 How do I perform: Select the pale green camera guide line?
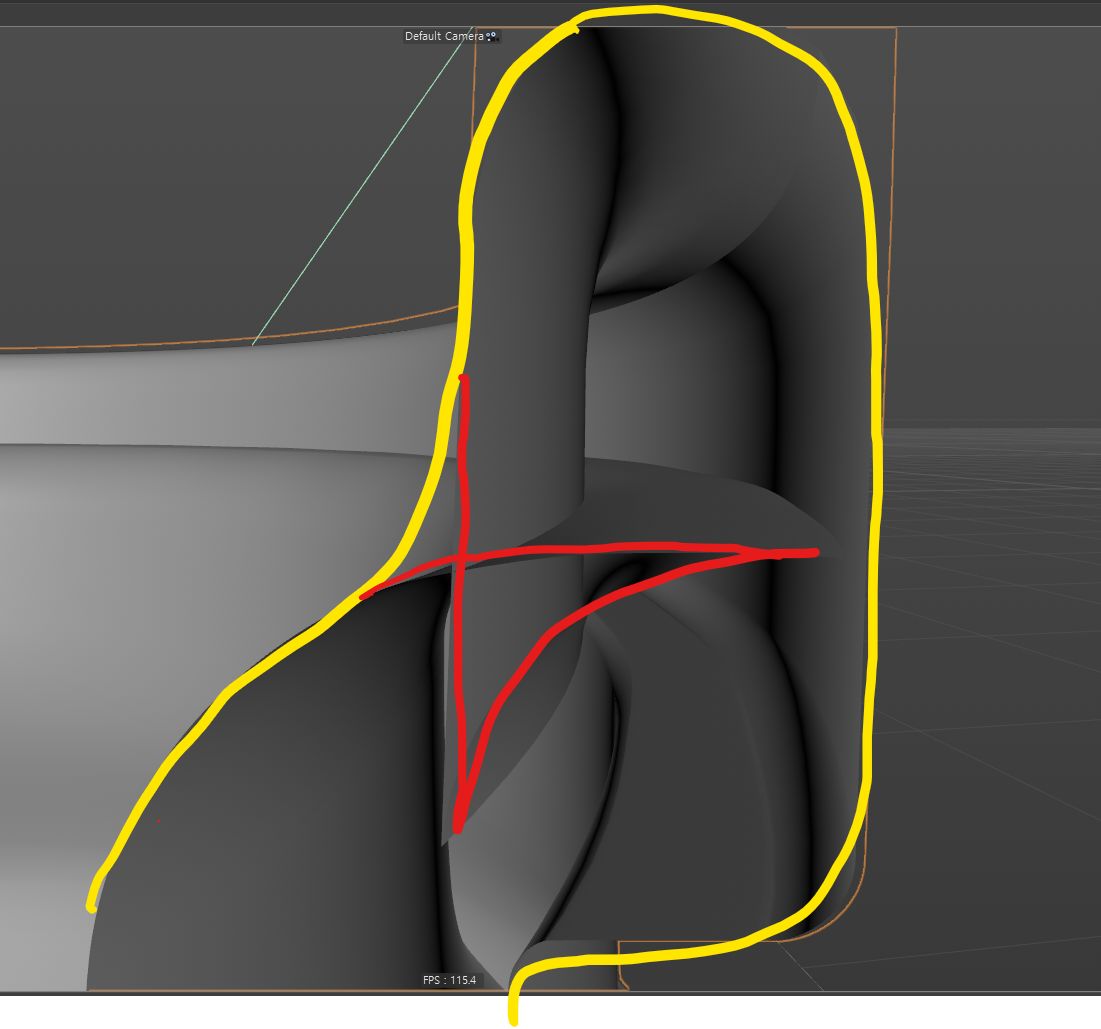click(x=360, y=188)
